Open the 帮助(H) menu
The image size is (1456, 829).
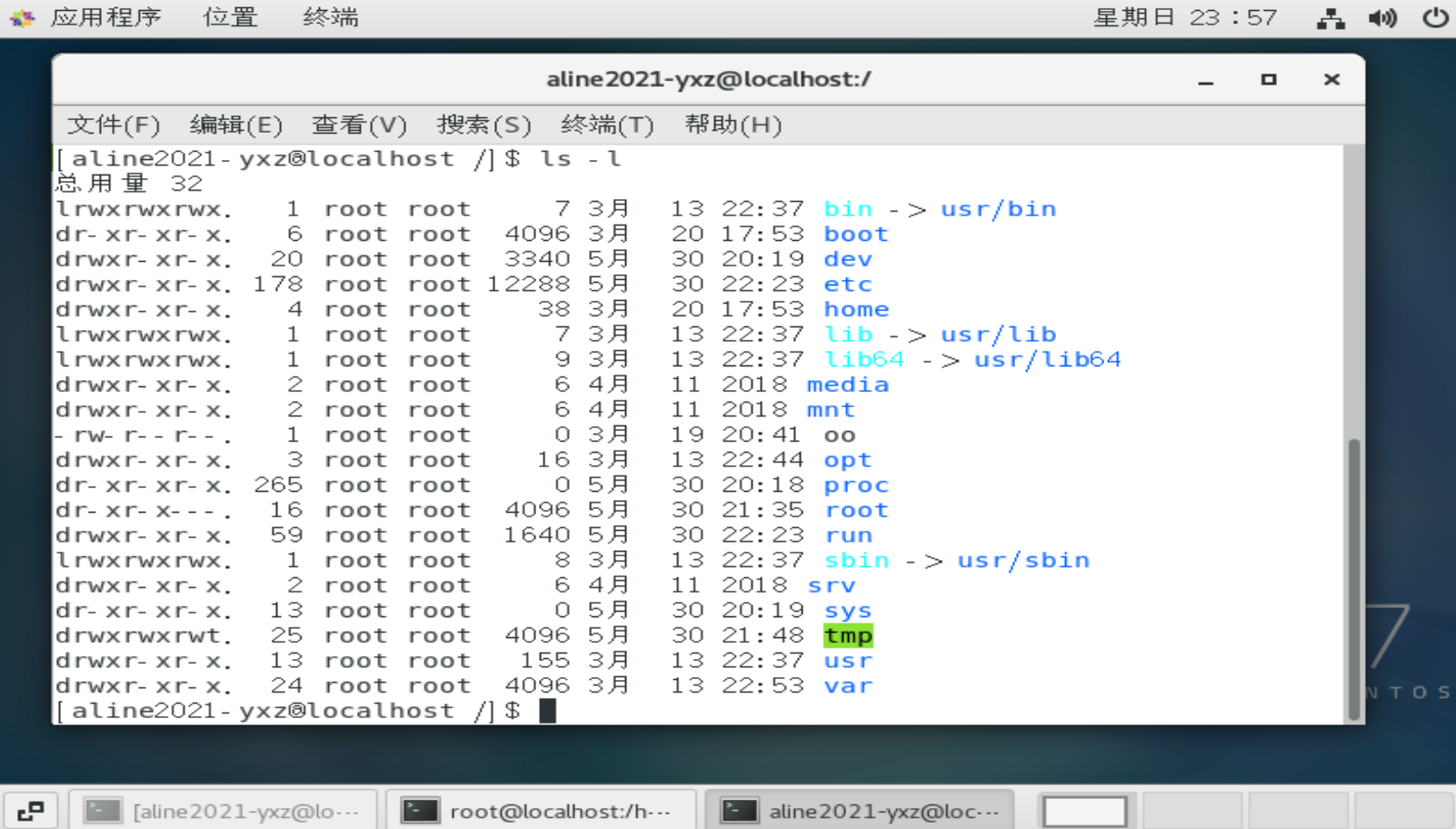click(733, 125)
